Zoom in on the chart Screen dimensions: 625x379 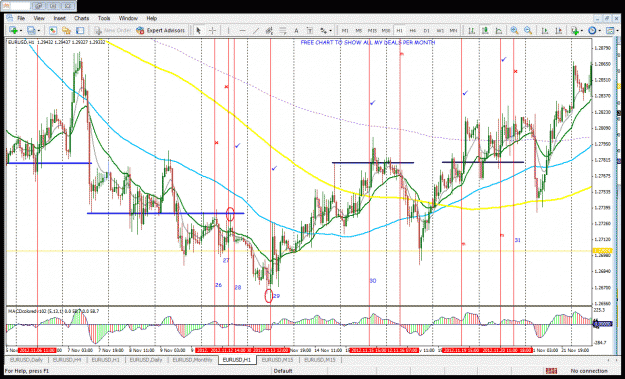point(514,30)
